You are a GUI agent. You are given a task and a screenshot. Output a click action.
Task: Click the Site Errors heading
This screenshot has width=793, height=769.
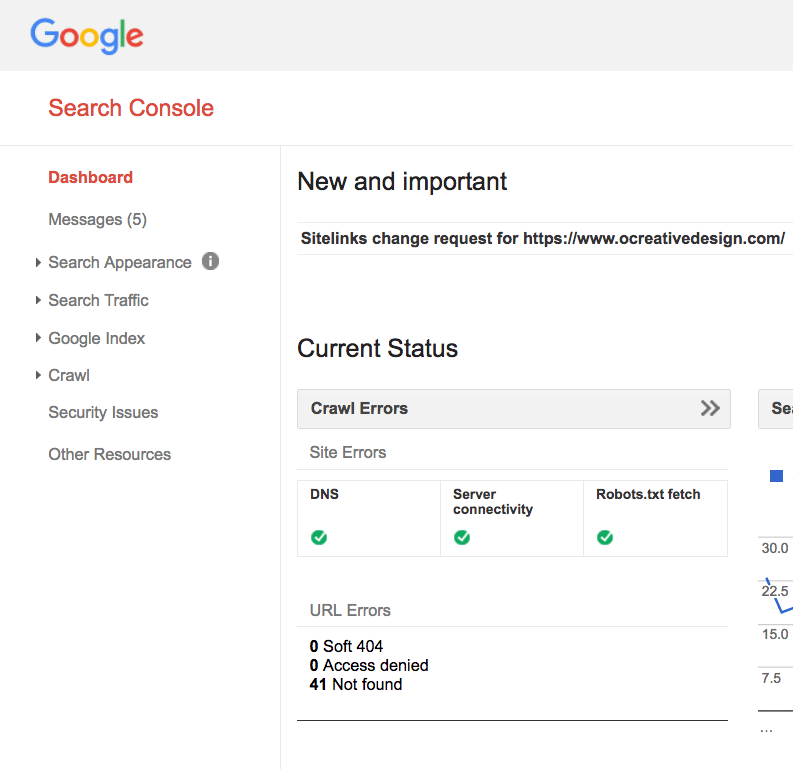pos(348,452)
